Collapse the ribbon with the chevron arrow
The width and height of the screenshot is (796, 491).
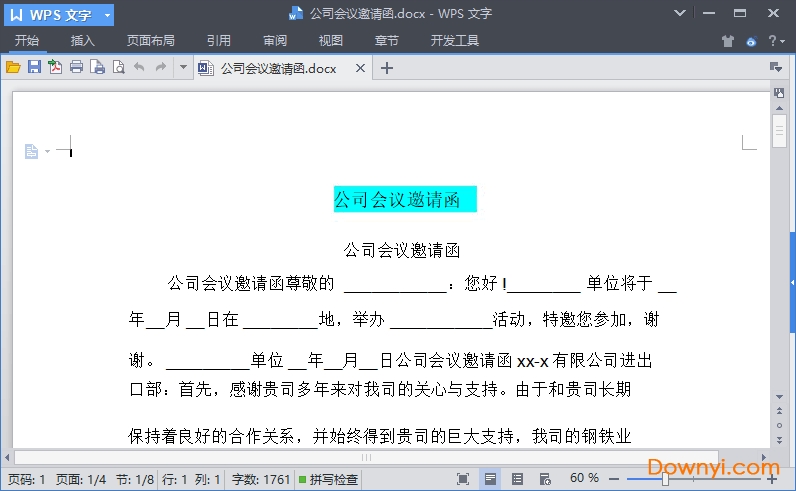pos(680,13)
